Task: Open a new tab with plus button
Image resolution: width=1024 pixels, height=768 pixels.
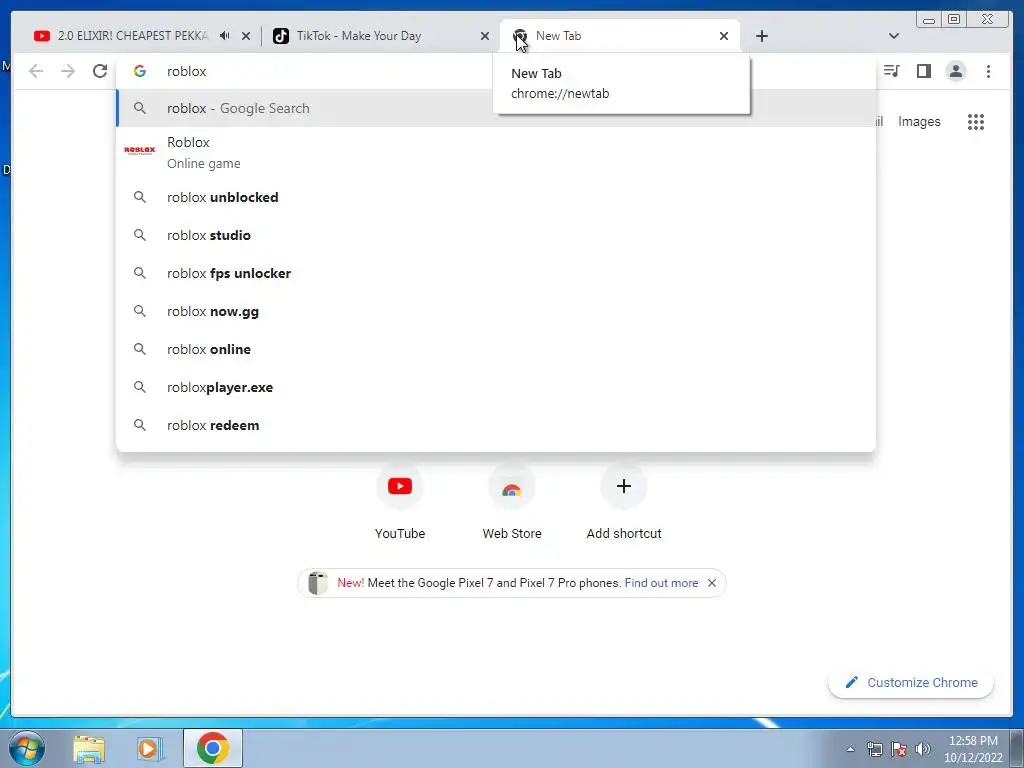Action: pyautogui.click(x=761, y=36)
